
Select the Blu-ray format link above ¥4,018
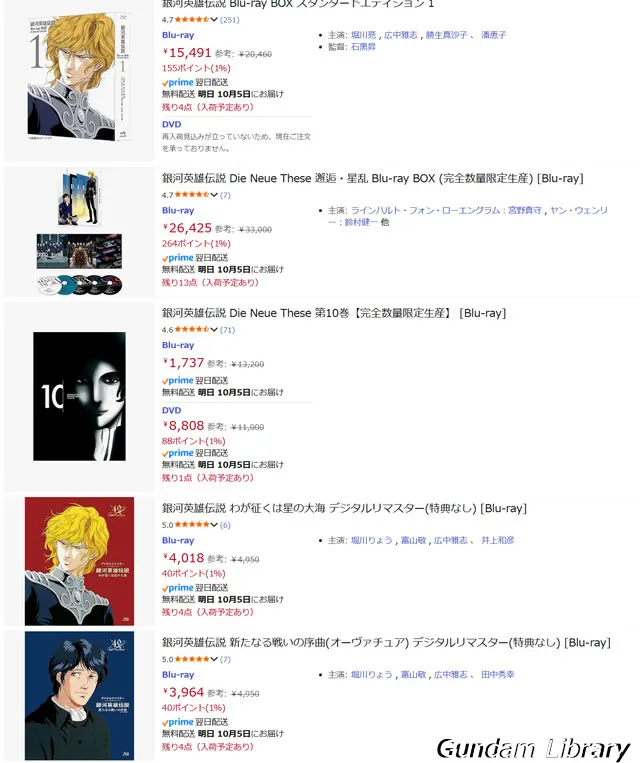click(x=178, y=540)
